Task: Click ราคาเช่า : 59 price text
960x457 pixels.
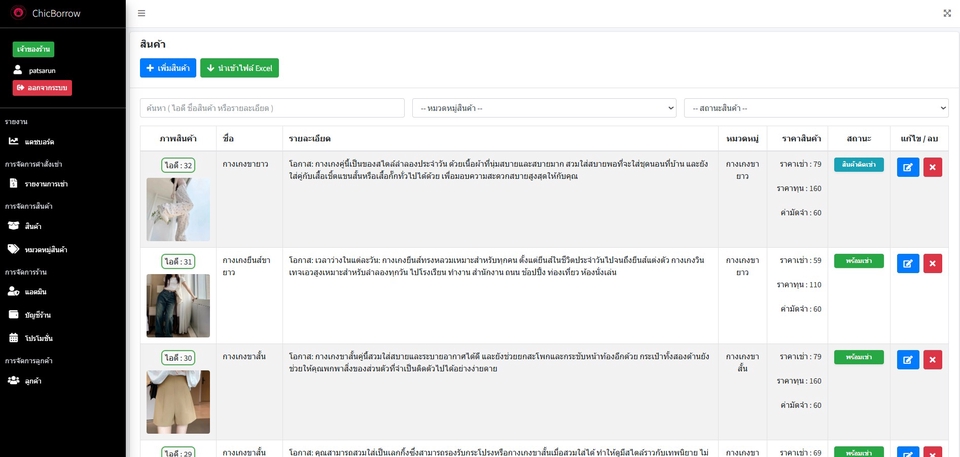Action: (800, 260)
